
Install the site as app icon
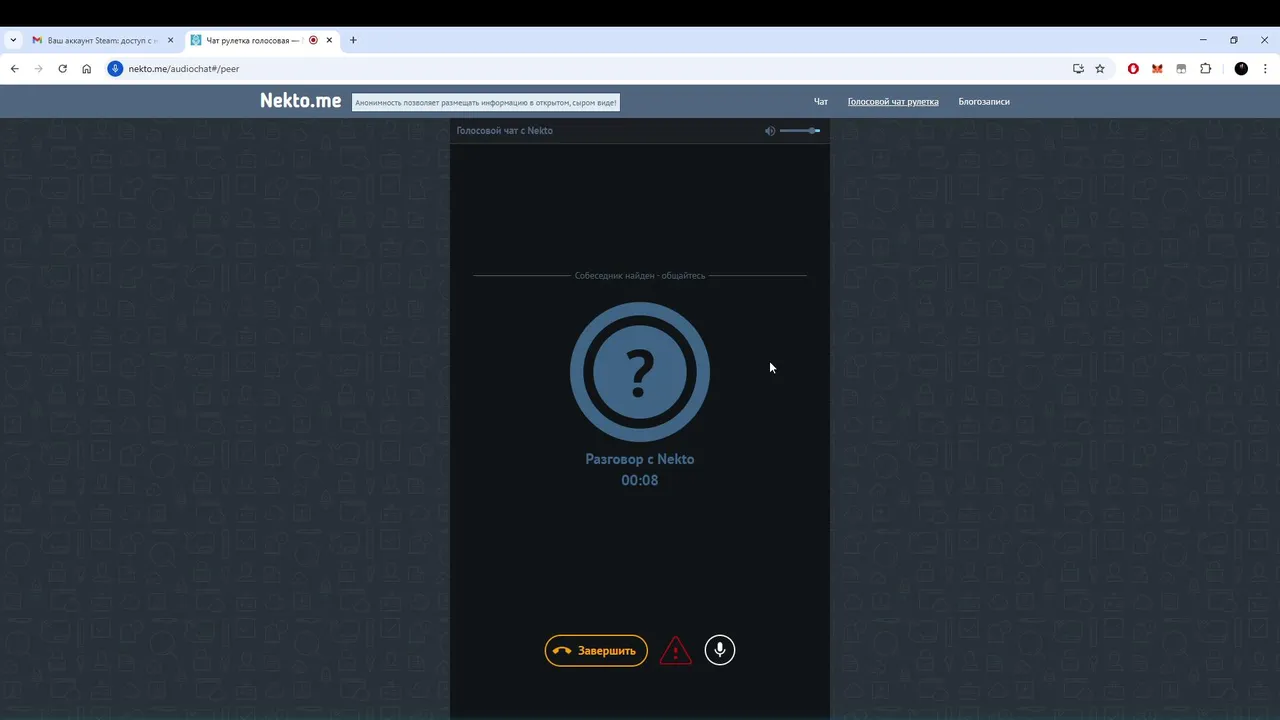pyautogui.click(x=1078, y=69)
